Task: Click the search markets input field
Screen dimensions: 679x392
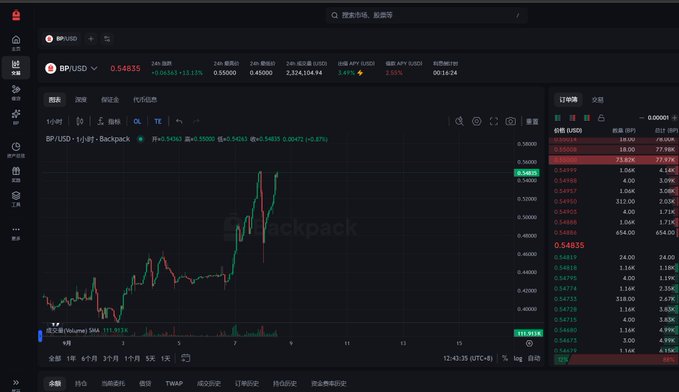Action: click(426, 15)
